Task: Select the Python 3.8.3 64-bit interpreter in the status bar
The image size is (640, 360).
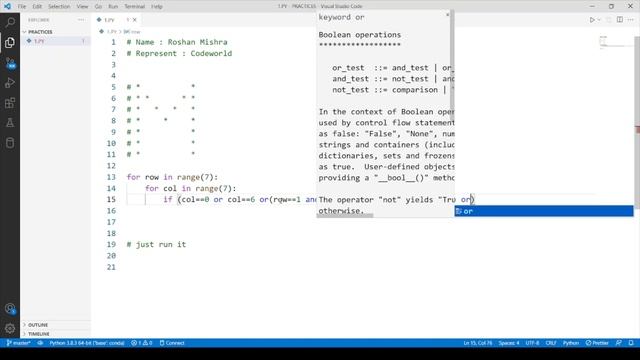Action: click(x=87, y=343)
